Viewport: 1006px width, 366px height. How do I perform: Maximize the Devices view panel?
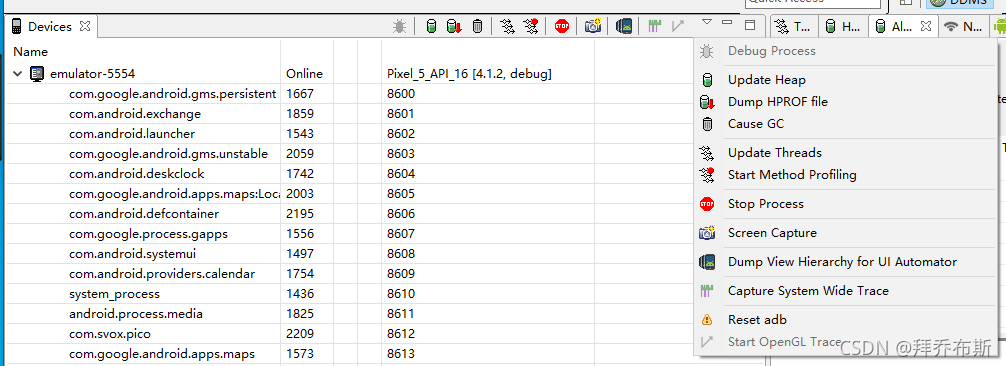click(750, 25)
